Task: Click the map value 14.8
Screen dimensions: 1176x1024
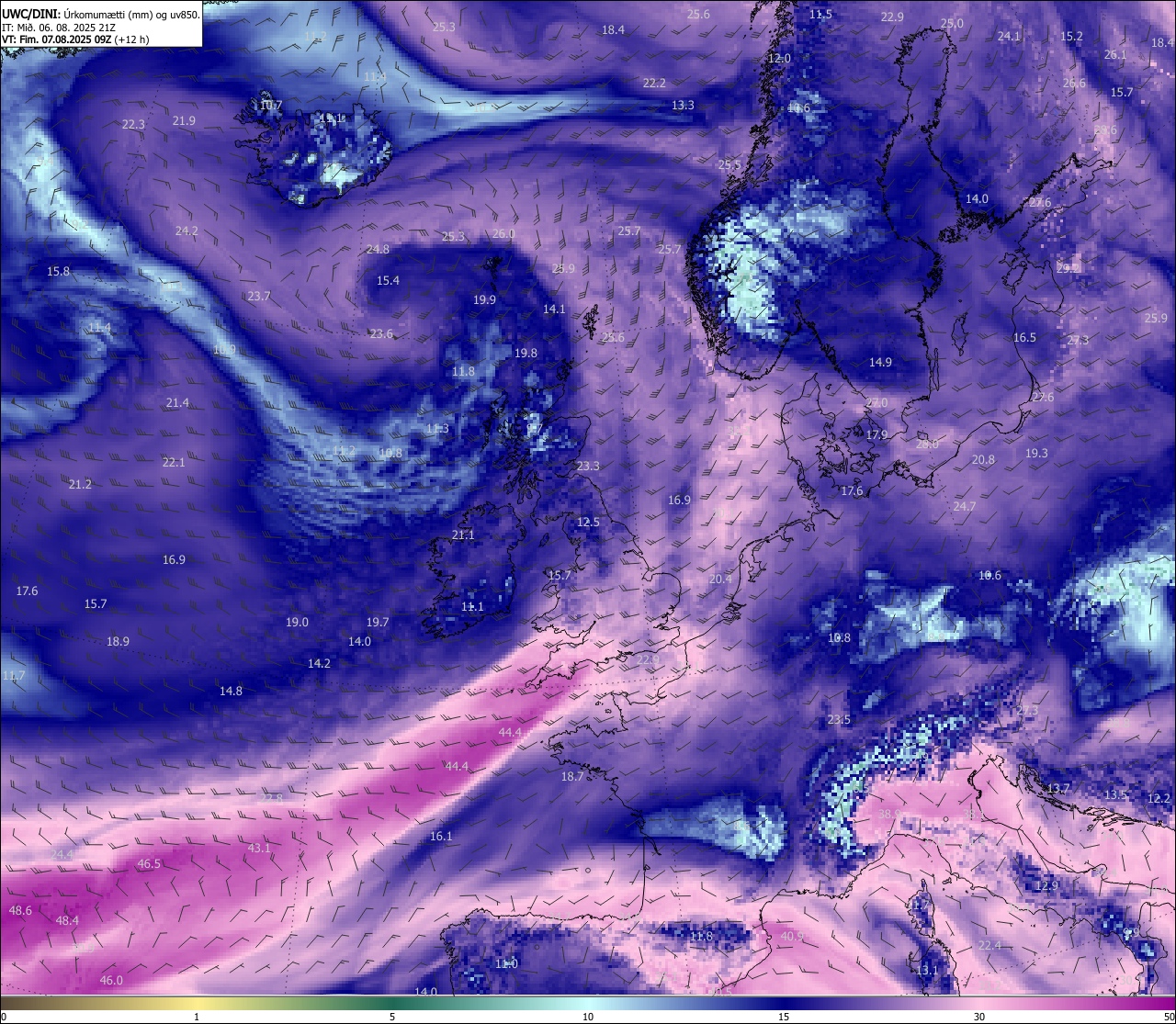Action: pos(231,691)
